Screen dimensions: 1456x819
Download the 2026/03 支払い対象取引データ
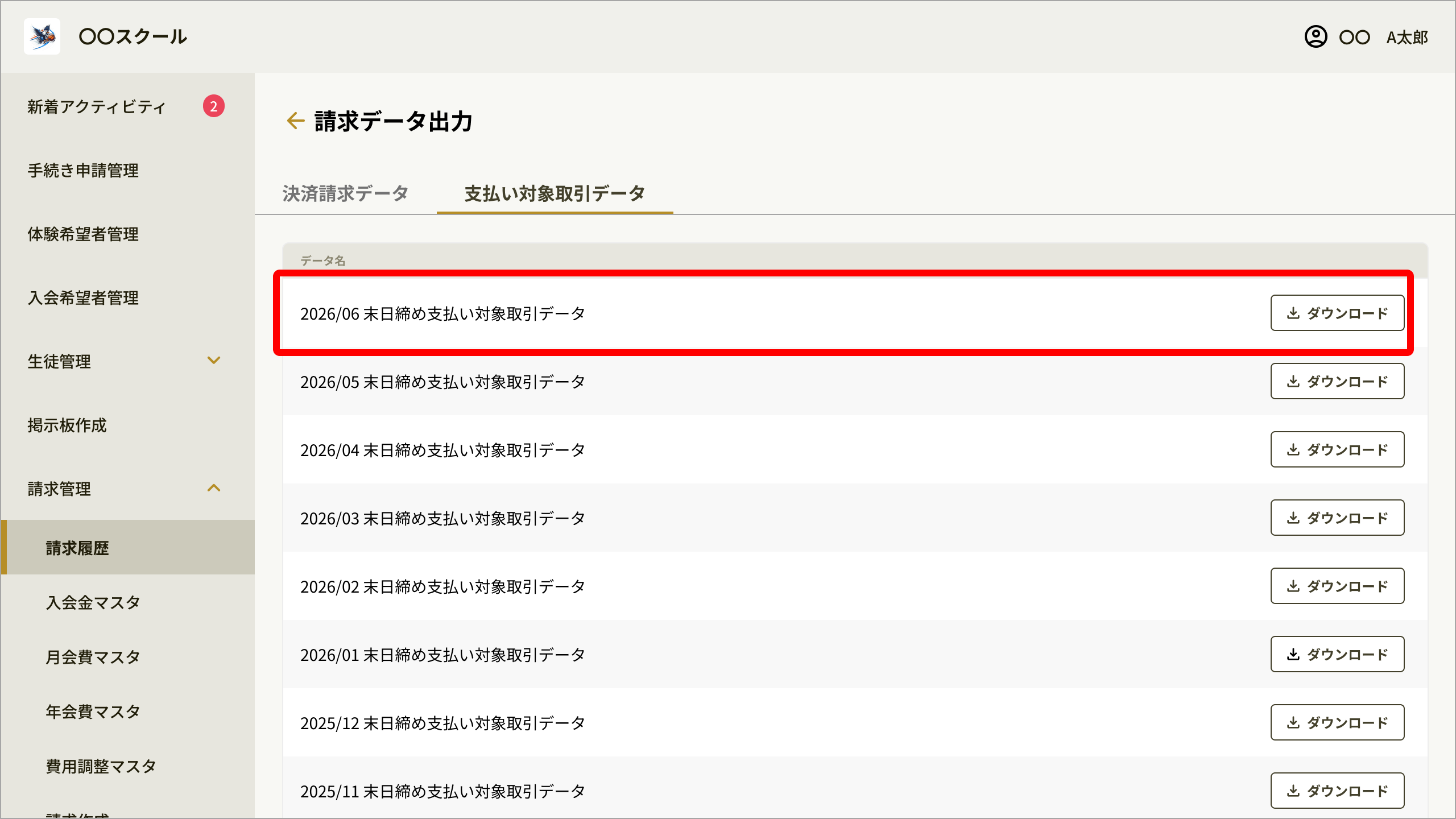click(1337, 518)
